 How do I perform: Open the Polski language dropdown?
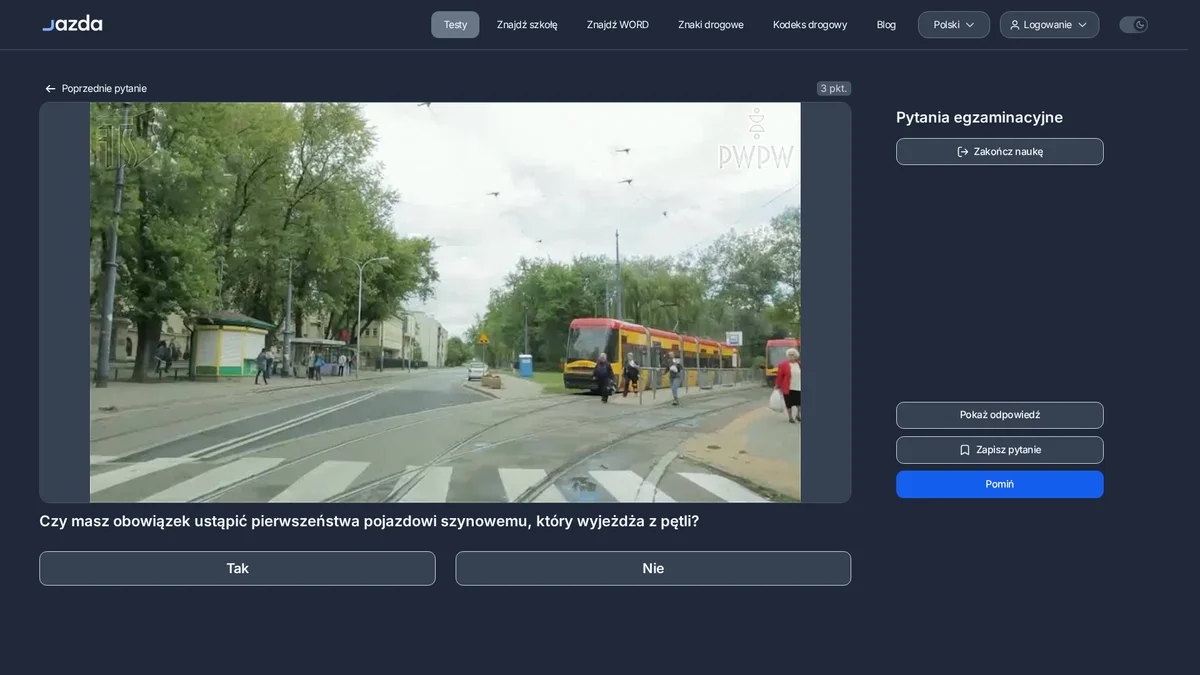click(x=954, y=25)
